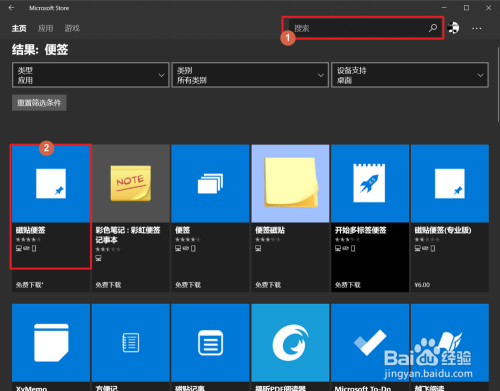Open the 磁贴便签(专业版) app icon

click(450, 183)
